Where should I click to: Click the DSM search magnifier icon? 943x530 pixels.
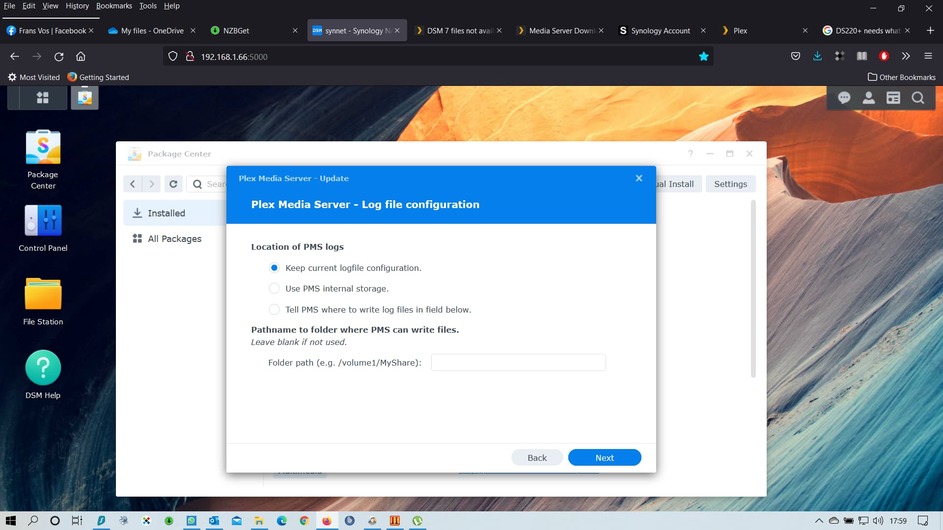click(918, 97)
